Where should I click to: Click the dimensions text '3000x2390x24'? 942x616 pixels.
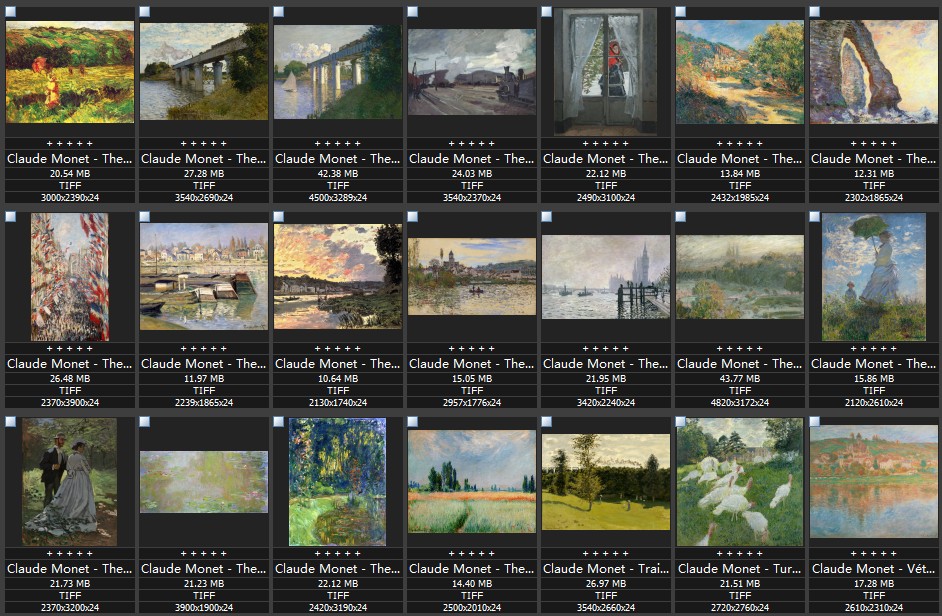70,197
